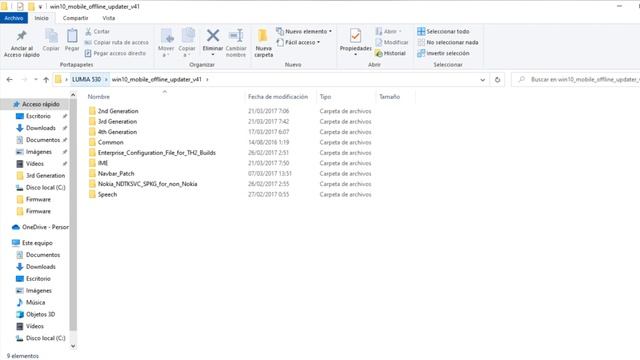Open Objetos 3D in sidebar

click(x=35, y=314)
